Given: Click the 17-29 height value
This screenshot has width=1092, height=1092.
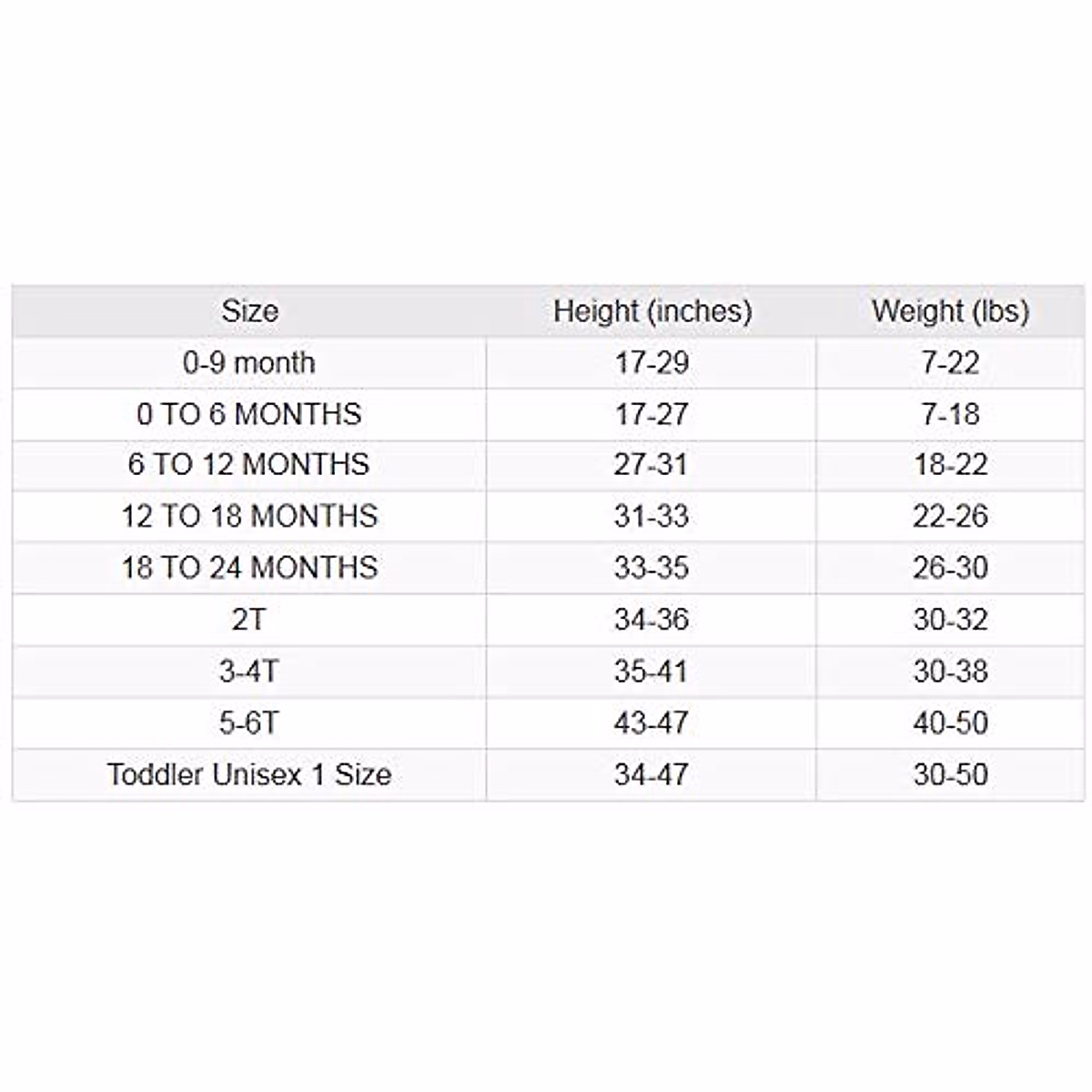Looking at the screenshot, I should (652, 363).
